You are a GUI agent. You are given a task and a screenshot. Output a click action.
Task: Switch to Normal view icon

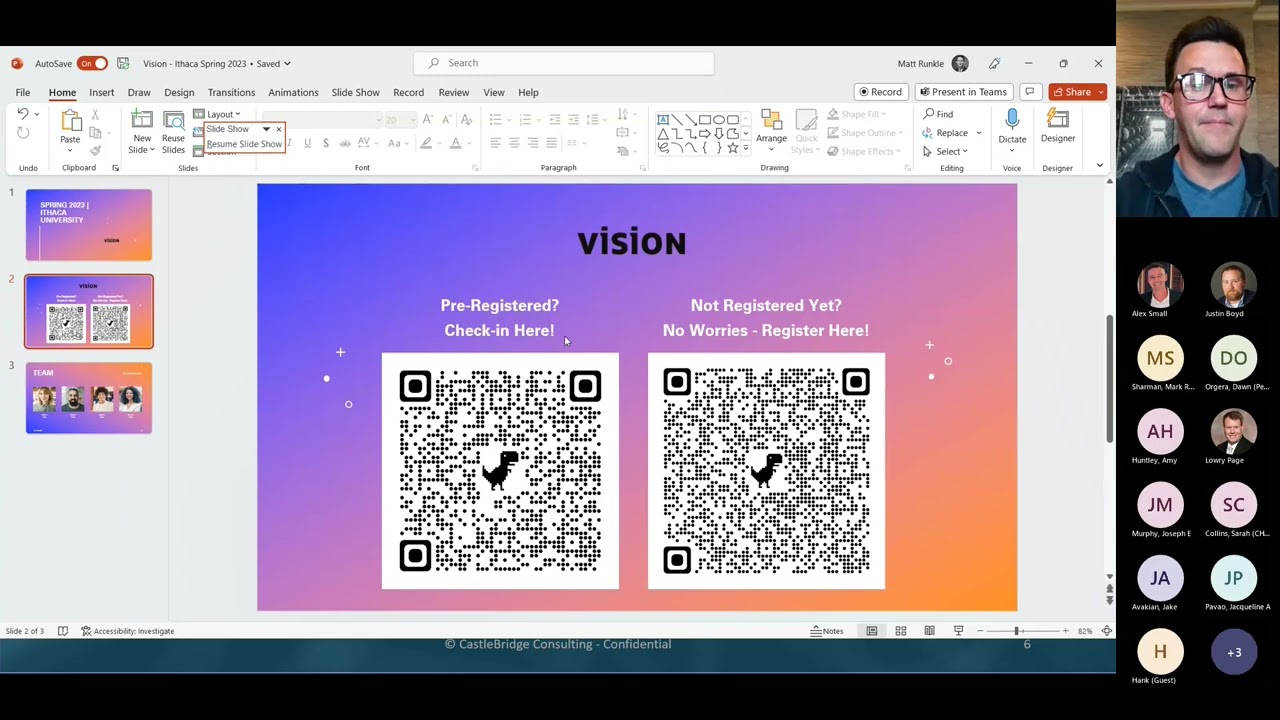(x=872, y=631)
